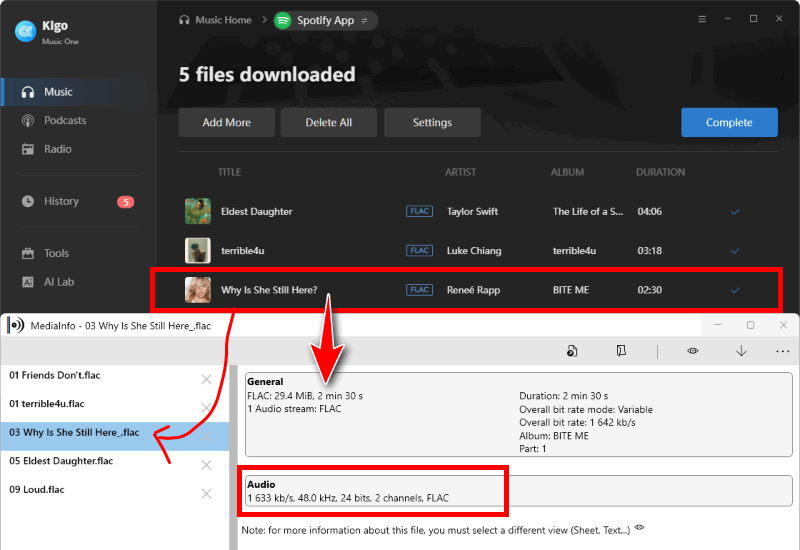Click MediaInfo open folder toolbar icon

coord(621,351)
